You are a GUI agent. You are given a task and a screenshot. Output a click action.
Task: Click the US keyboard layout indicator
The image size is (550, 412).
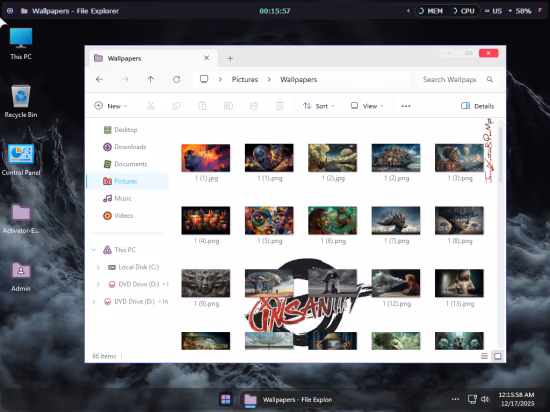(x=493, y=11)
